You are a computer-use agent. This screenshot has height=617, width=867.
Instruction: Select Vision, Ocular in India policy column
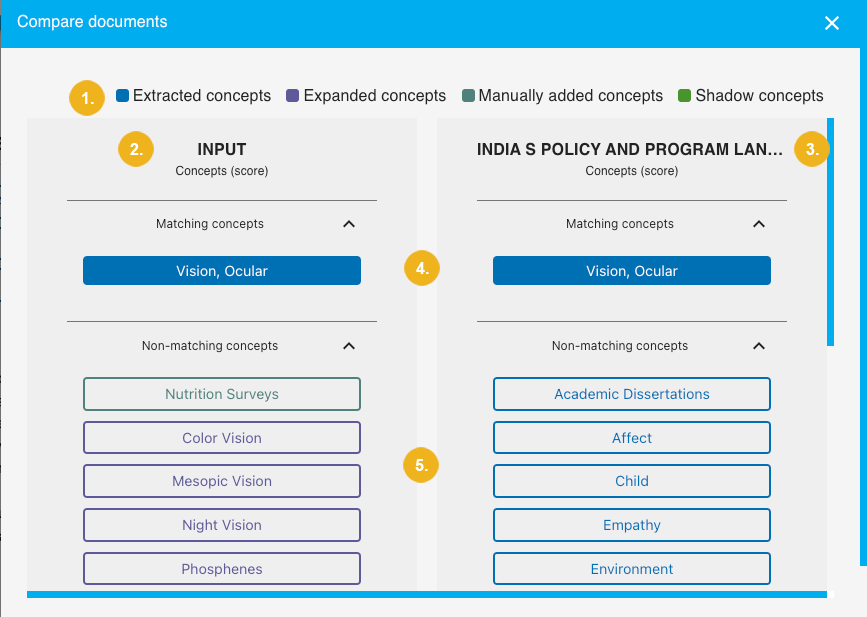632,271
